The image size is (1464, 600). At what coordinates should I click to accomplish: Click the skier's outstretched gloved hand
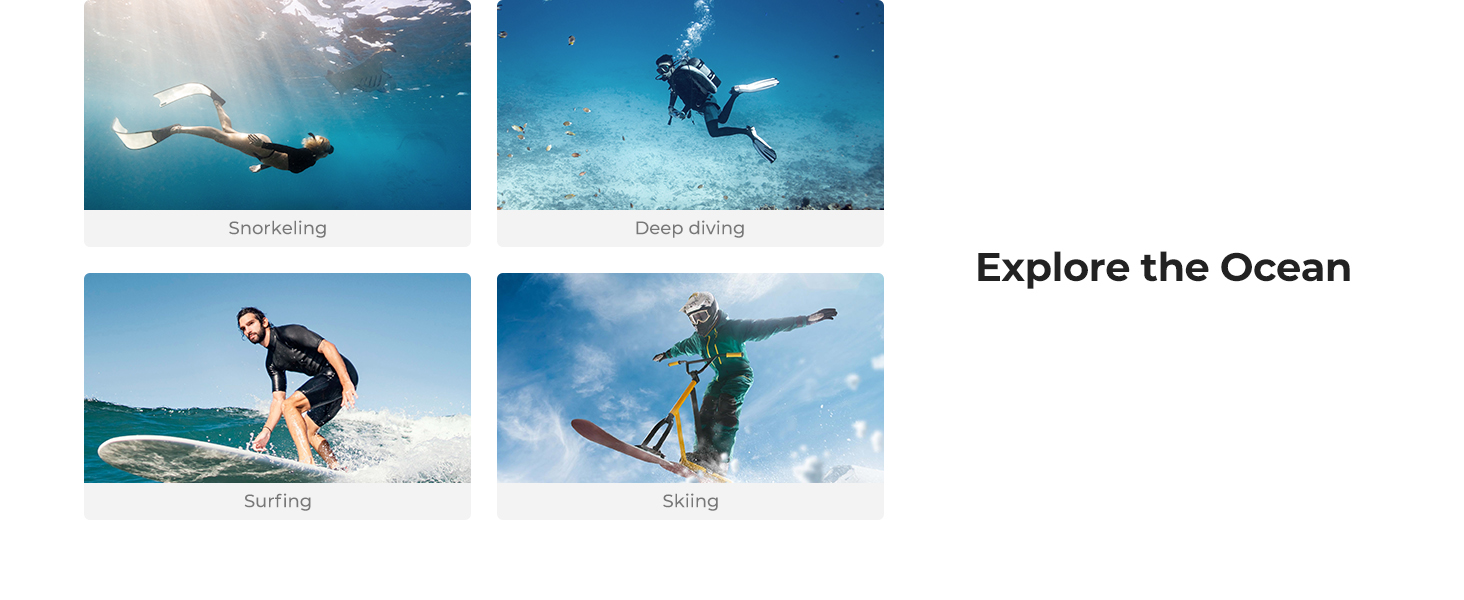coord(822,315)
